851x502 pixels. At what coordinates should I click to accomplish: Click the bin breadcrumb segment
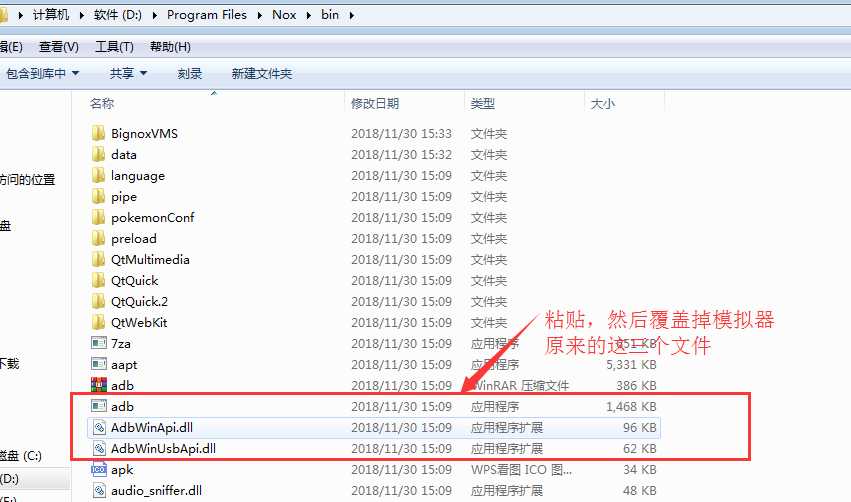pos(330,15)
